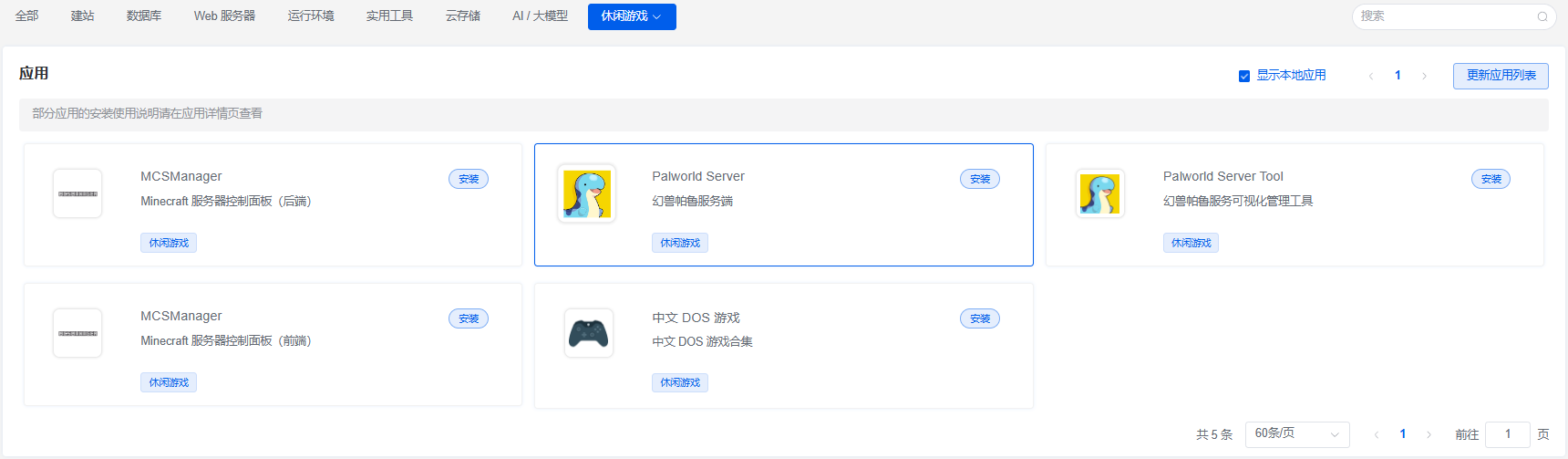Go to next page using top arrow

1424,76
